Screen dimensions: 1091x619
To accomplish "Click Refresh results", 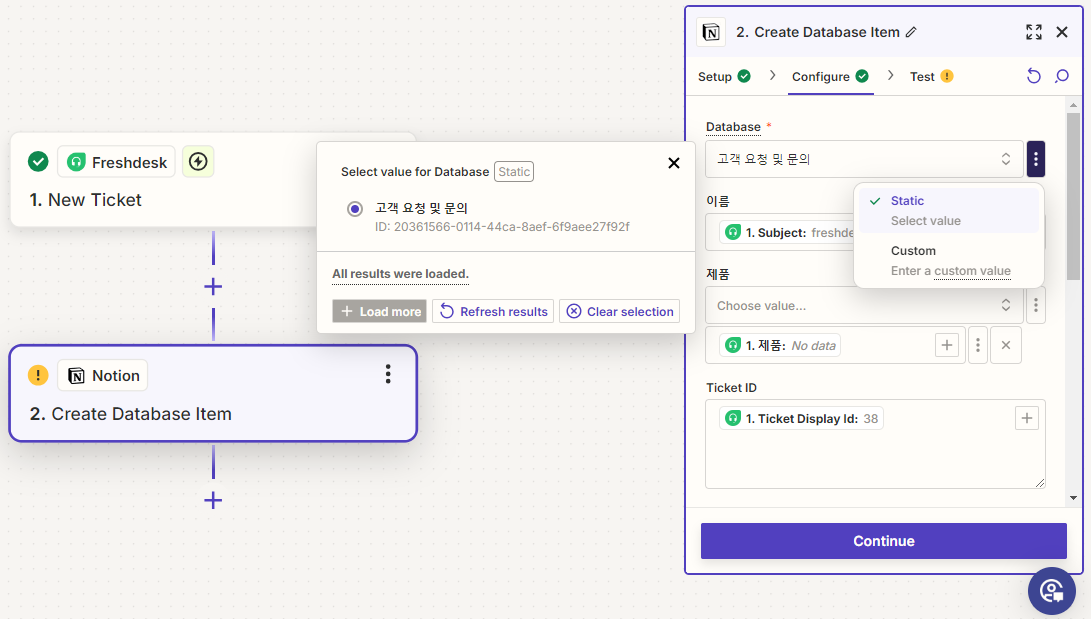I will pos(493,312).
